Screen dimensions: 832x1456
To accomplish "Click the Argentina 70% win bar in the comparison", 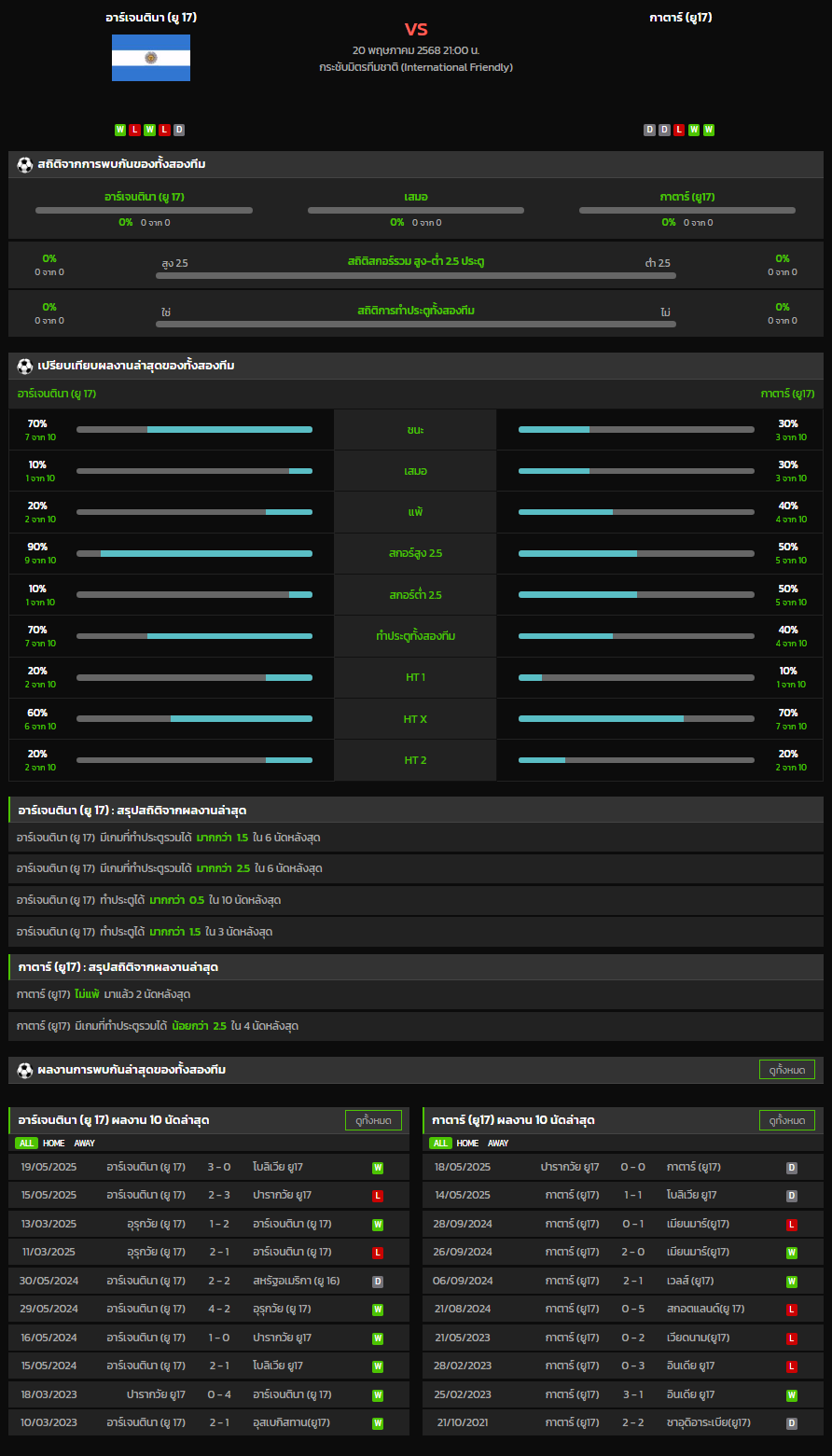I will tap(194, 429).
